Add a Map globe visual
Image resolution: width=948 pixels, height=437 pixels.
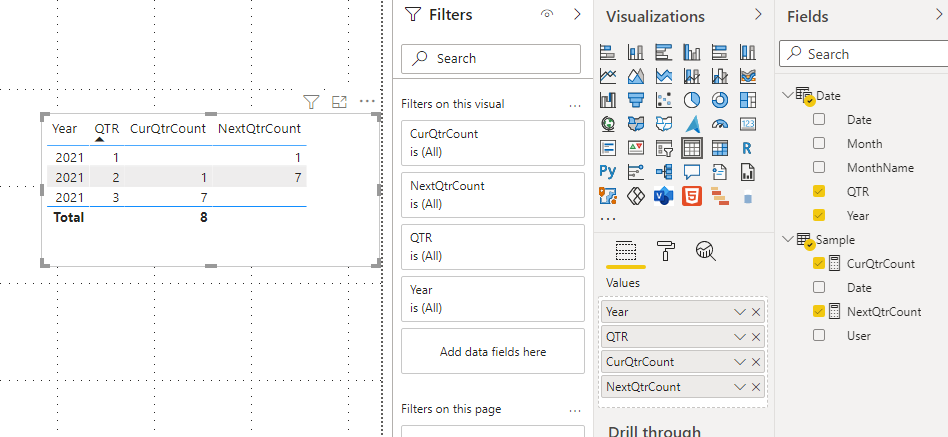click(x=608, y=124)
